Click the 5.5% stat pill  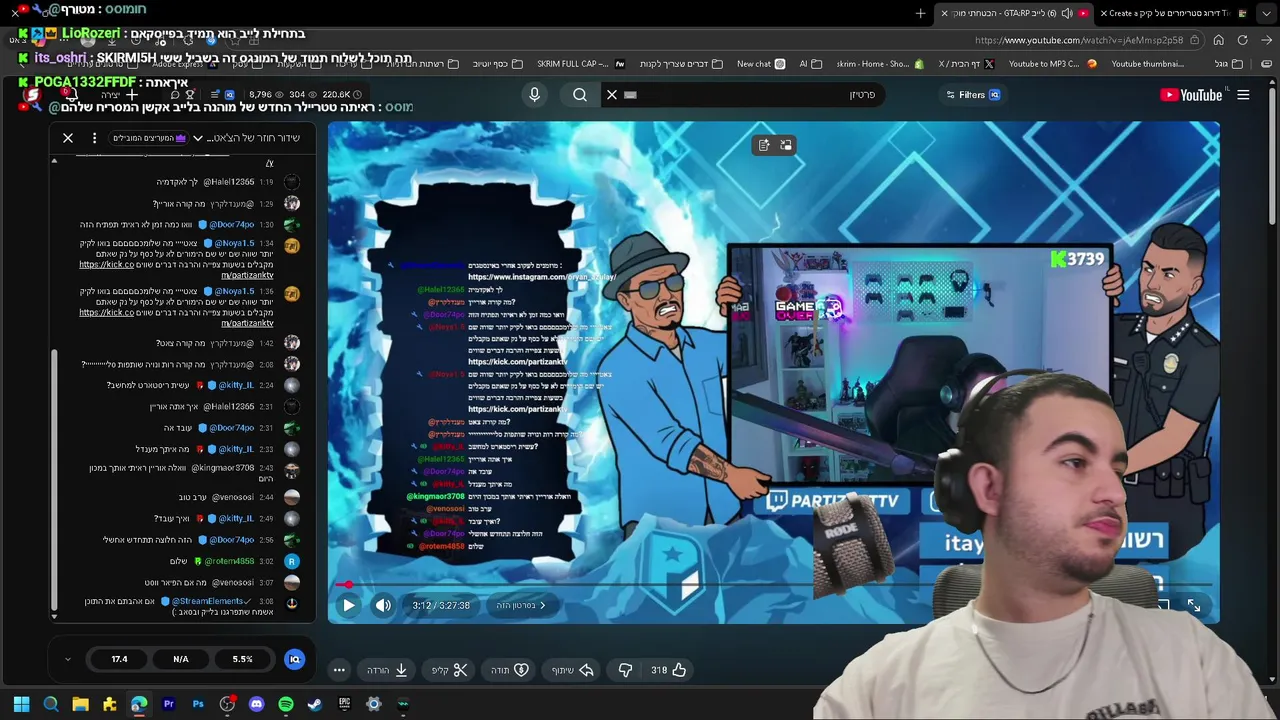242,659
